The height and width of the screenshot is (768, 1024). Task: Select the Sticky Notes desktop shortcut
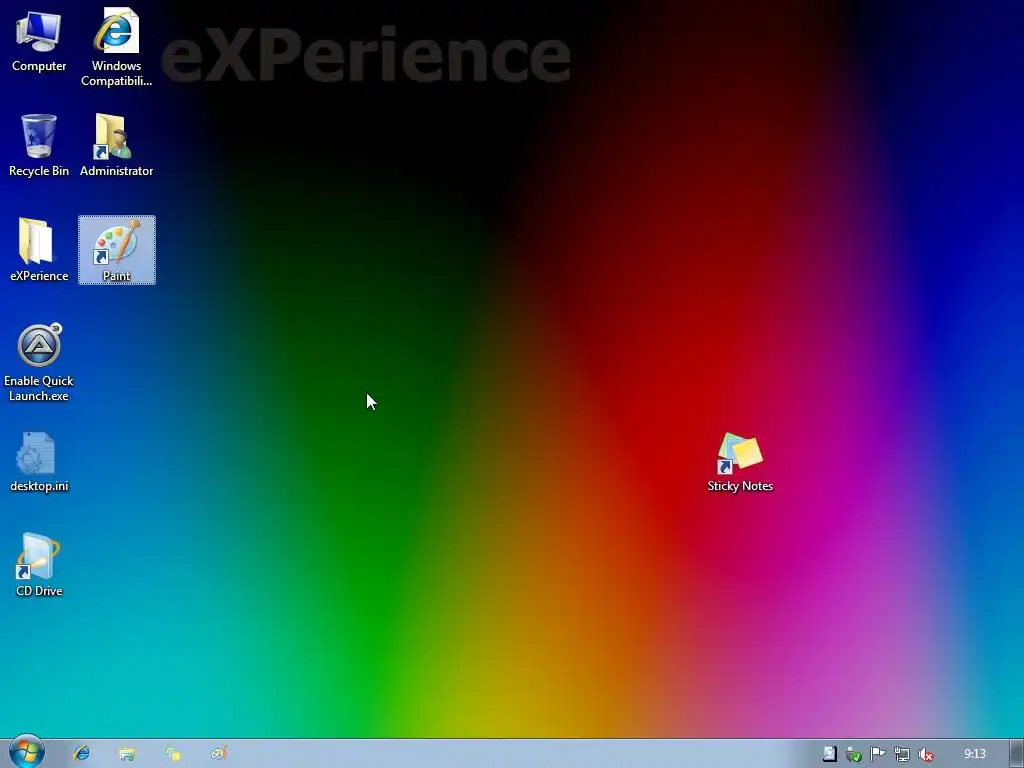(740, 462)
